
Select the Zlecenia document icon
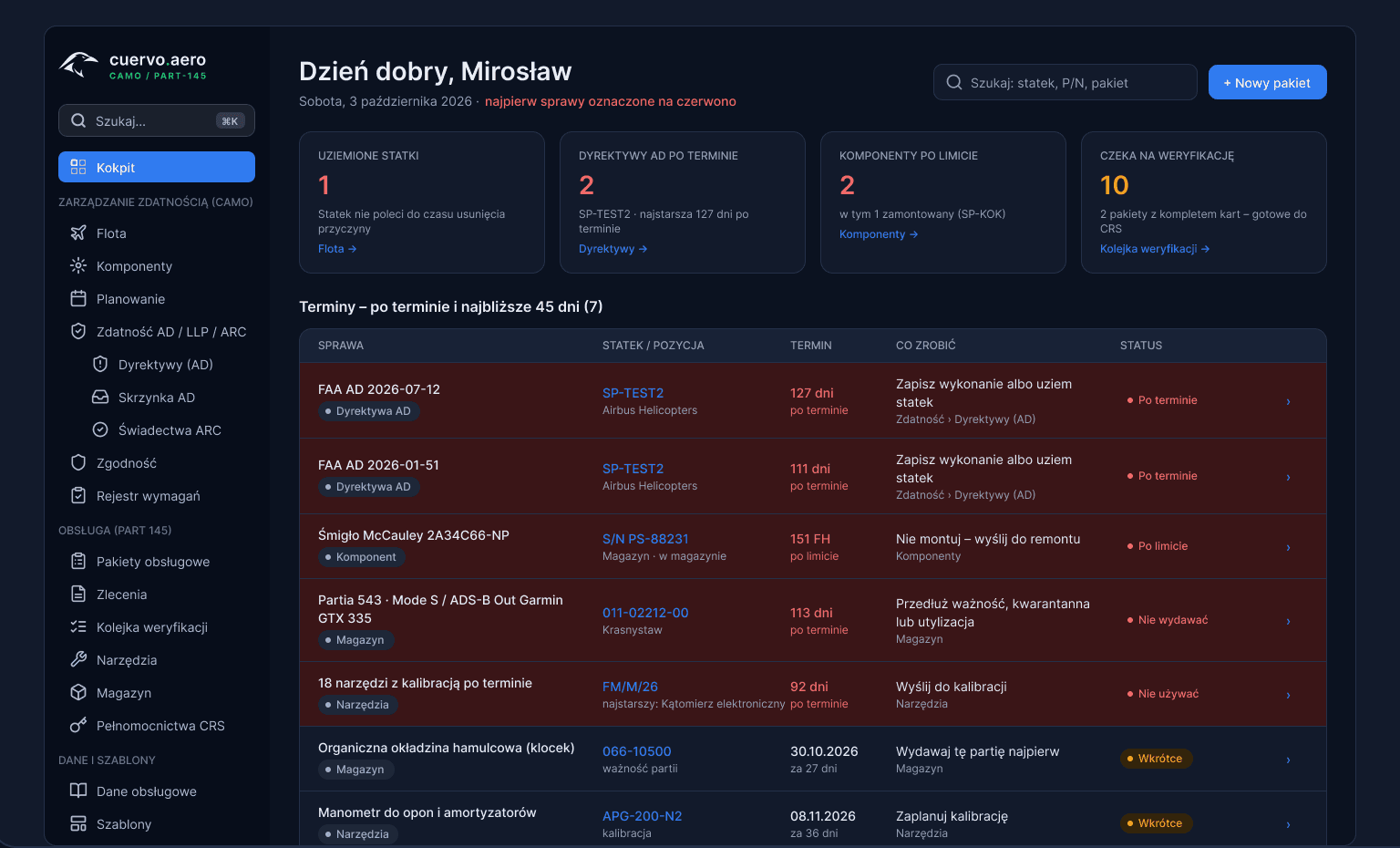pos(78,595)
